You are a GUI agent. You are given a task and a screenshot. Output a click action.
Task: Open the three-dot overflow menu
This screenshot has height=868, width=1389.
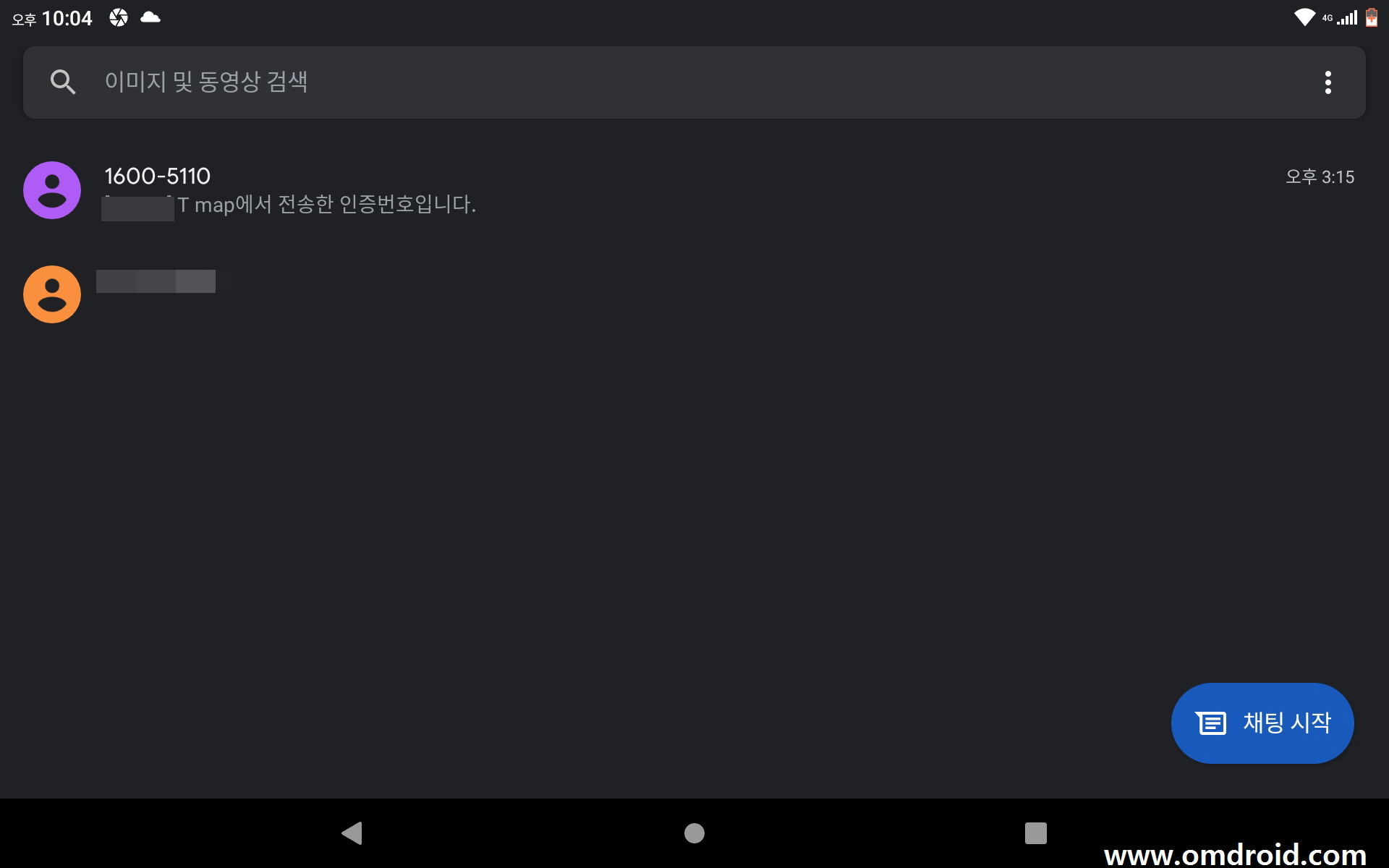[x=1328, y=82]
